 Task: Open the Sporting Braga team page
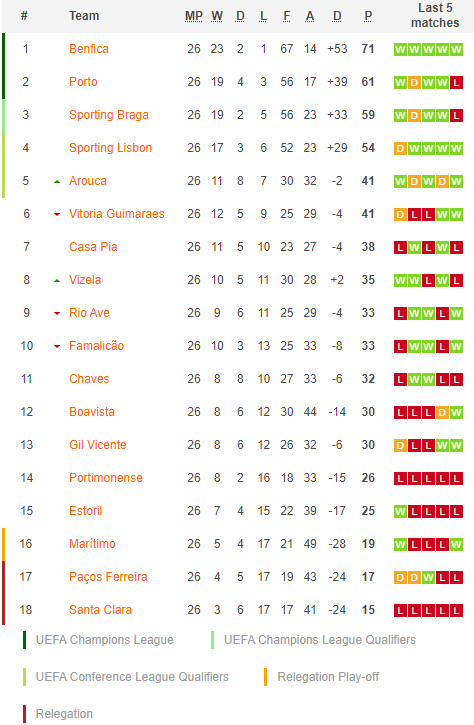point(109,115)
